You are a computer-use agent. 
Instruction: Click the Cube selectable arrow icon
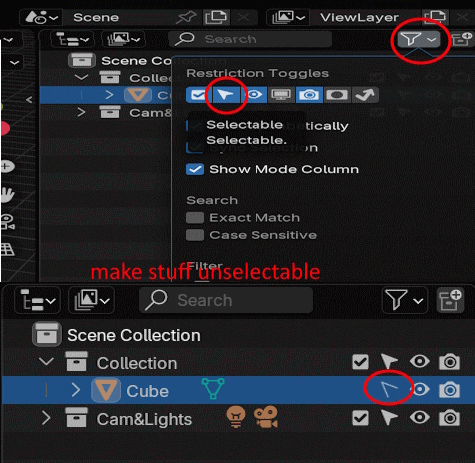[389, 389]
